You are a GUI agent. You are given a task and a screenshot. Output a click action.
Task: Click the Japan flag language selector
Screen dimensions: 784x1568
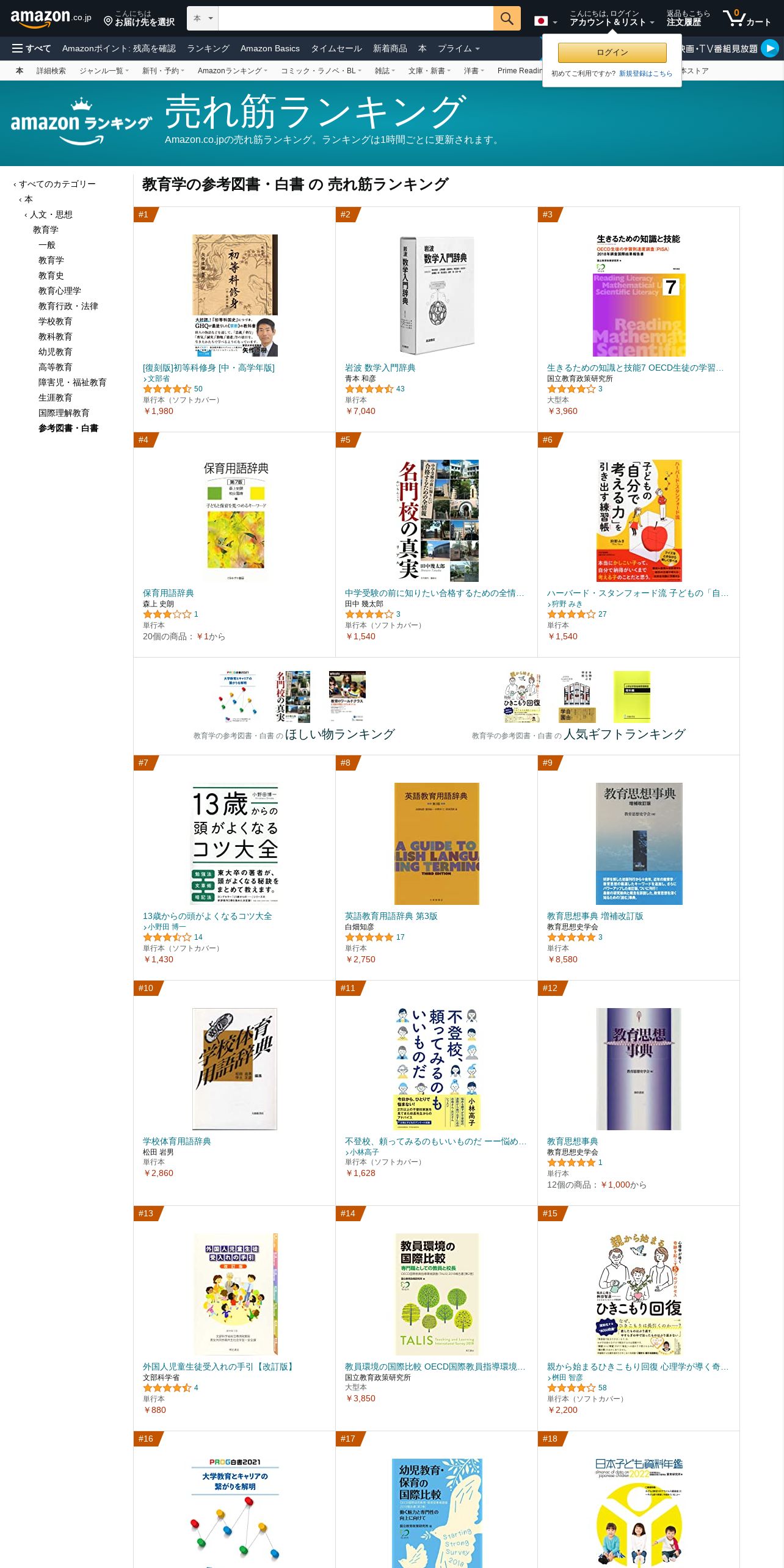tap(545, 21)
